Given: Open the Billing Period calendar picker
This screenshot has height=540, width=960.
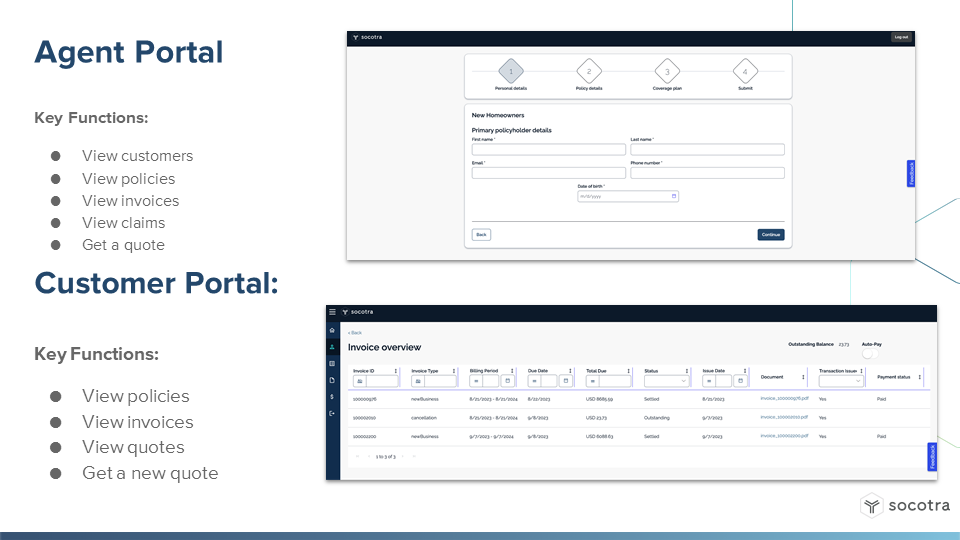Looking at the screenshot, I should coord(508,381).
